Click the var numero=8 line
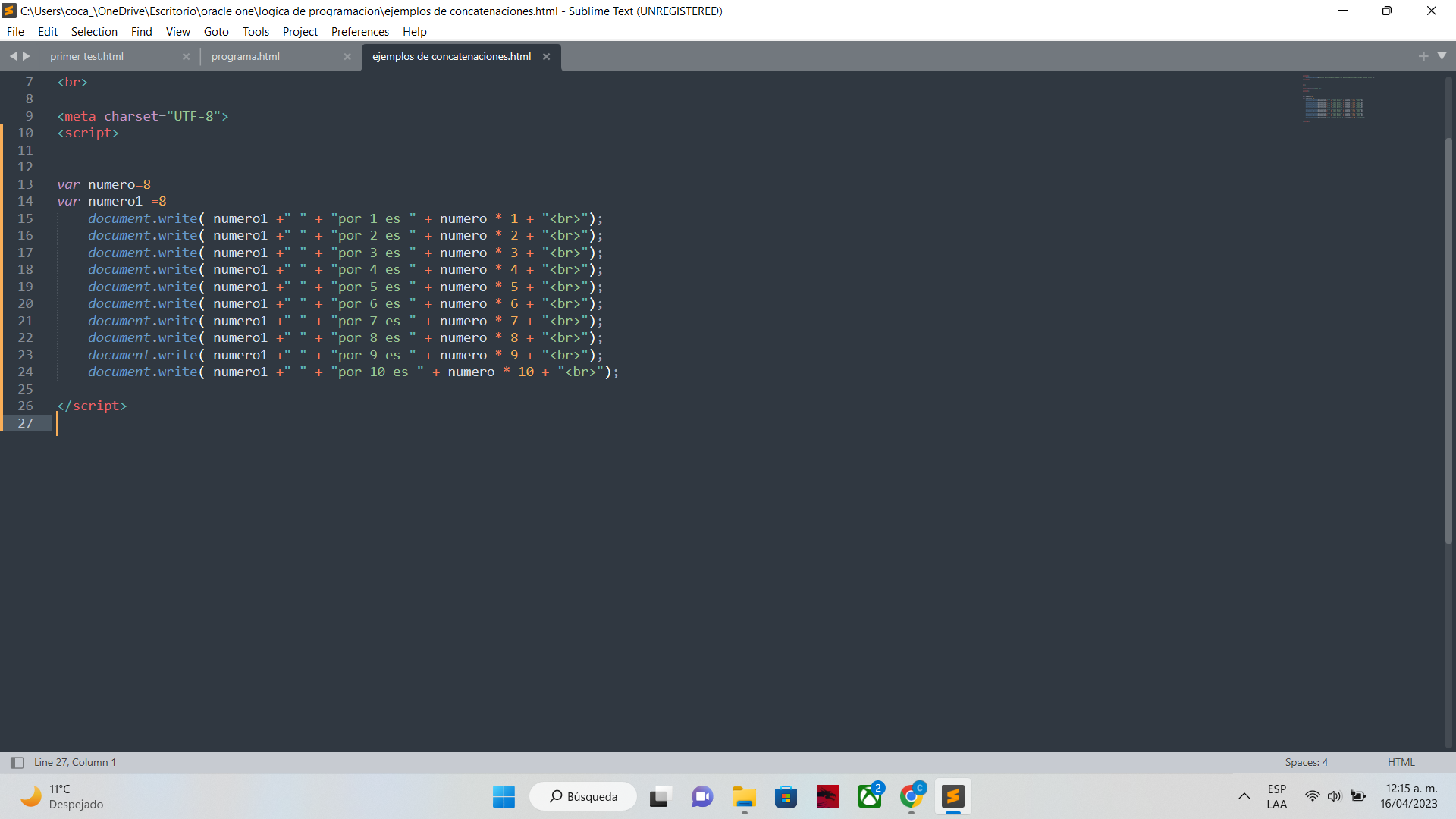The width and height of the screenshot is (1456, 819). [104, 184]
